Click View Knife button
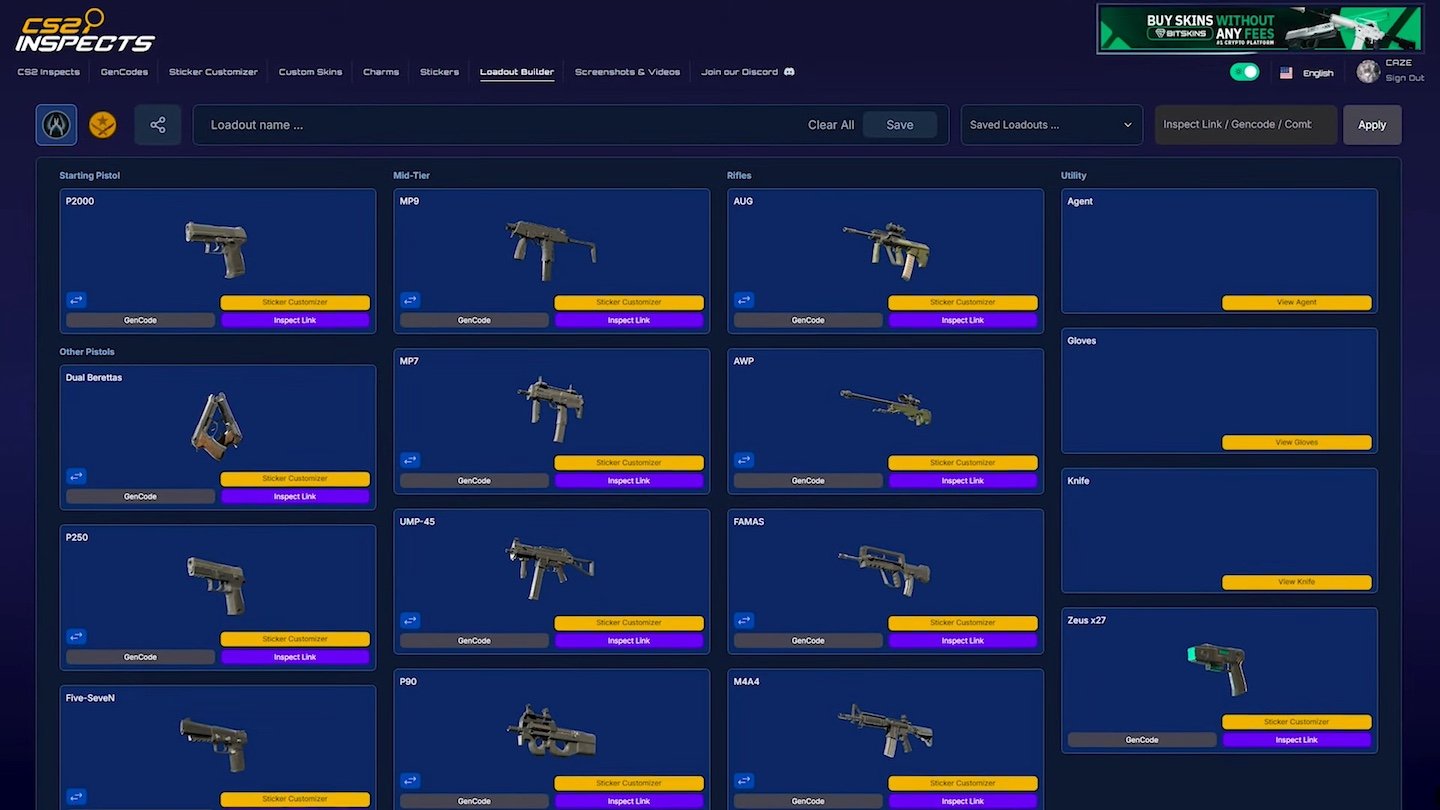The image size is (1440, 810). (x=1296, y=582)
